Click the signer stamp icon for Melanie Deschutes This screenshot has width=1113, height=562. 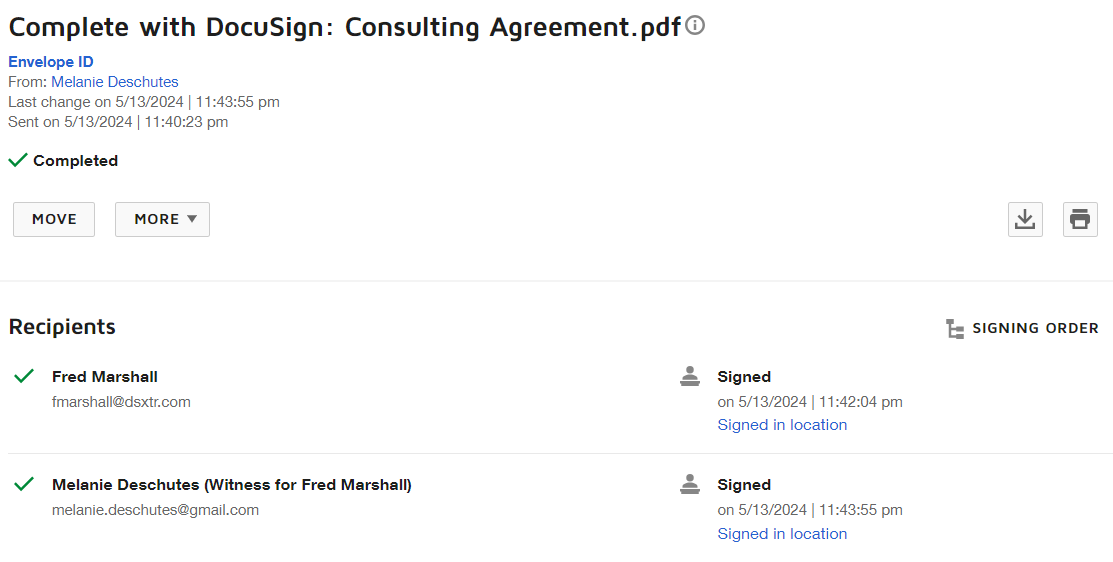[x=689, y=484]
